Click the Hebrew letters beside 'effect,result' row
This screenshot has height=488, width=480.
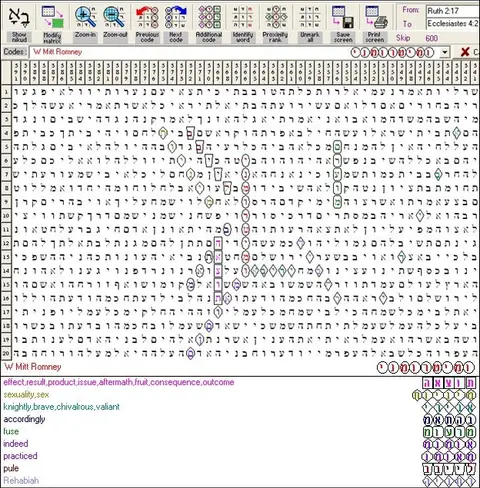click(449, 383)
